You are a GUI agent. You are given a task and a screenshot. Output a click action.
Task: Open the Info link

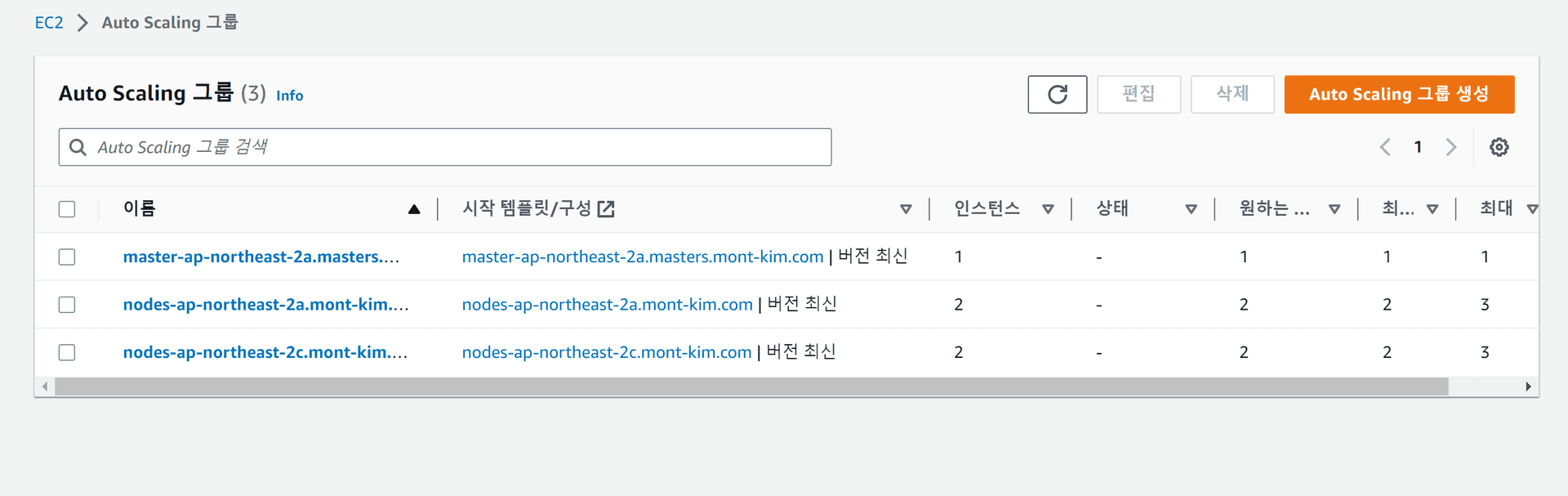(289, 96)
